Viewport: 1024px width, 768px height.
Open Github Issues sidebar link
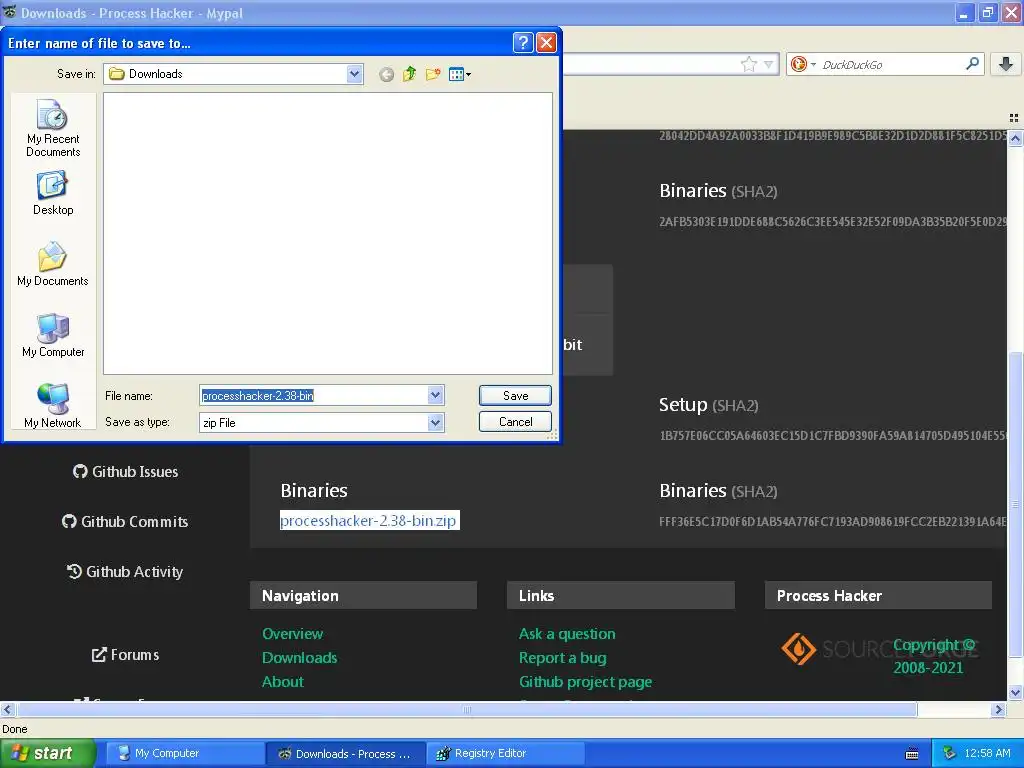pos(125,472)
